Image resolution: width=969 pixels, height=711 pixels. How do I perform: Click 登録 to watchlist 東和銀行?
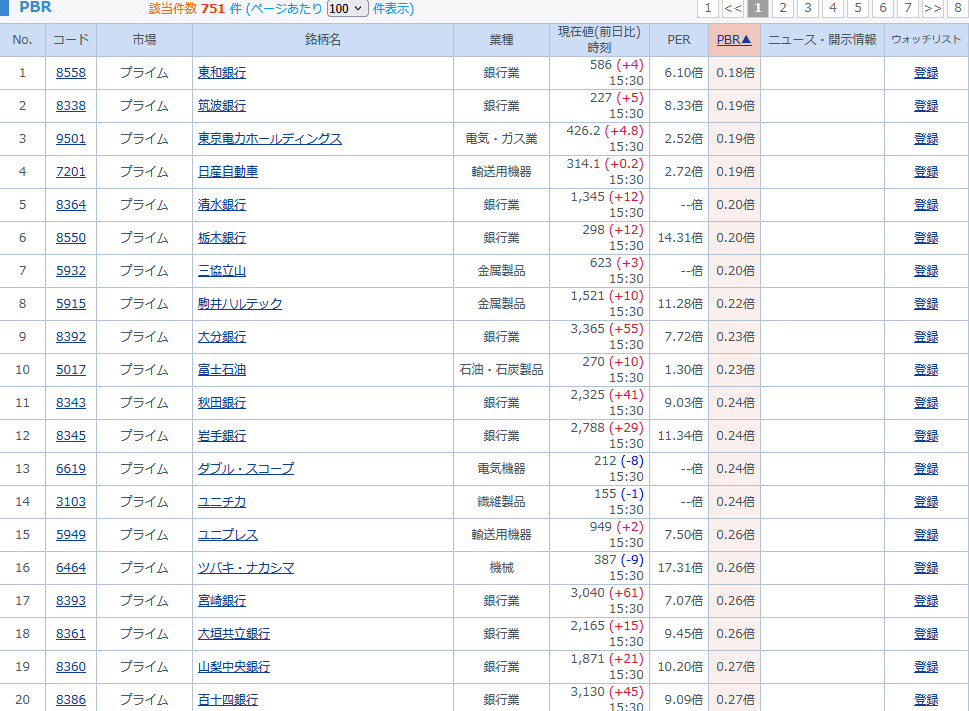point(925,73)
